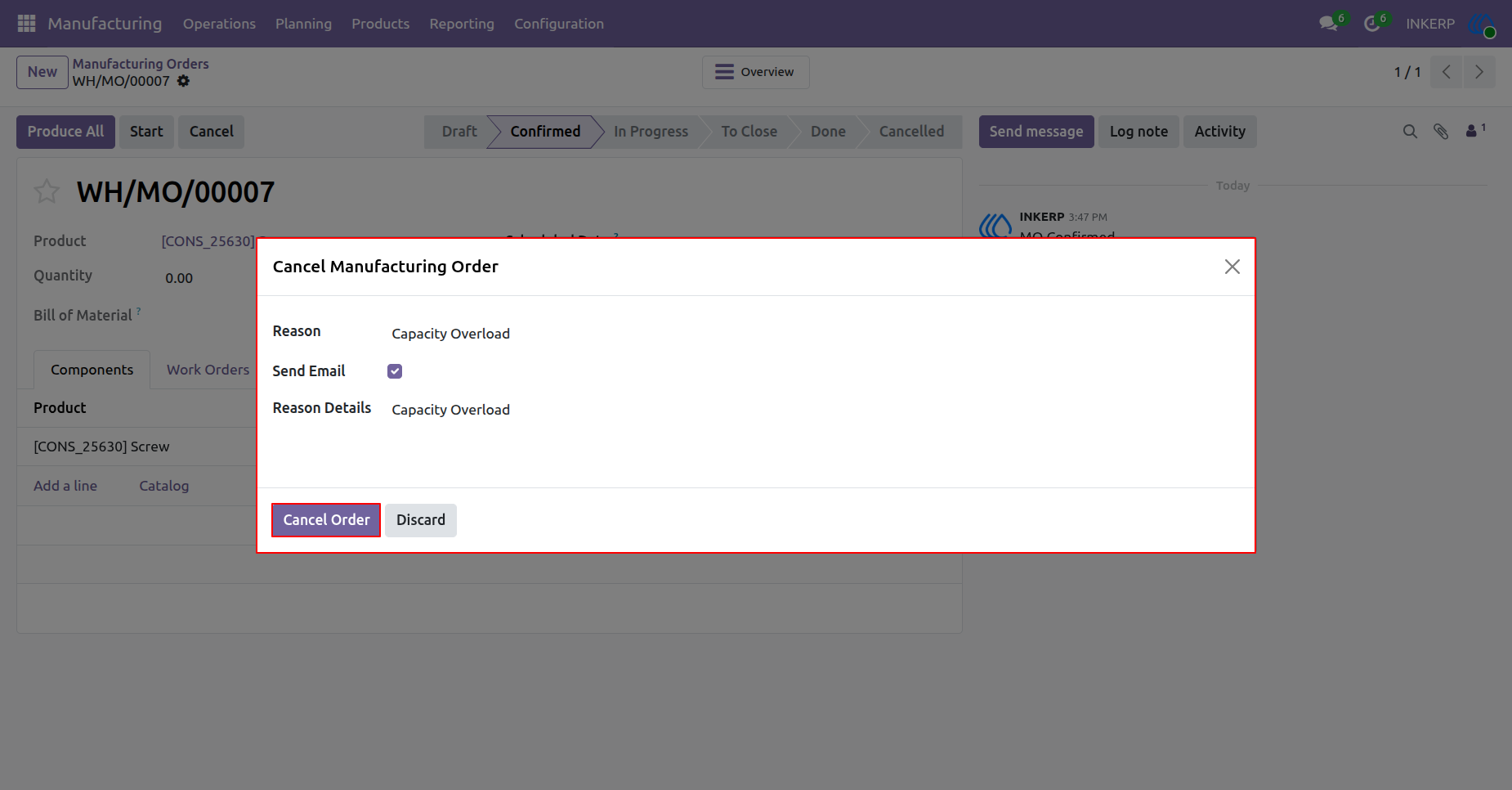Screen dimensions: 1512x790
Task: Open the Reporting menu
Action: pyautogui.click(x=462, y=24)
